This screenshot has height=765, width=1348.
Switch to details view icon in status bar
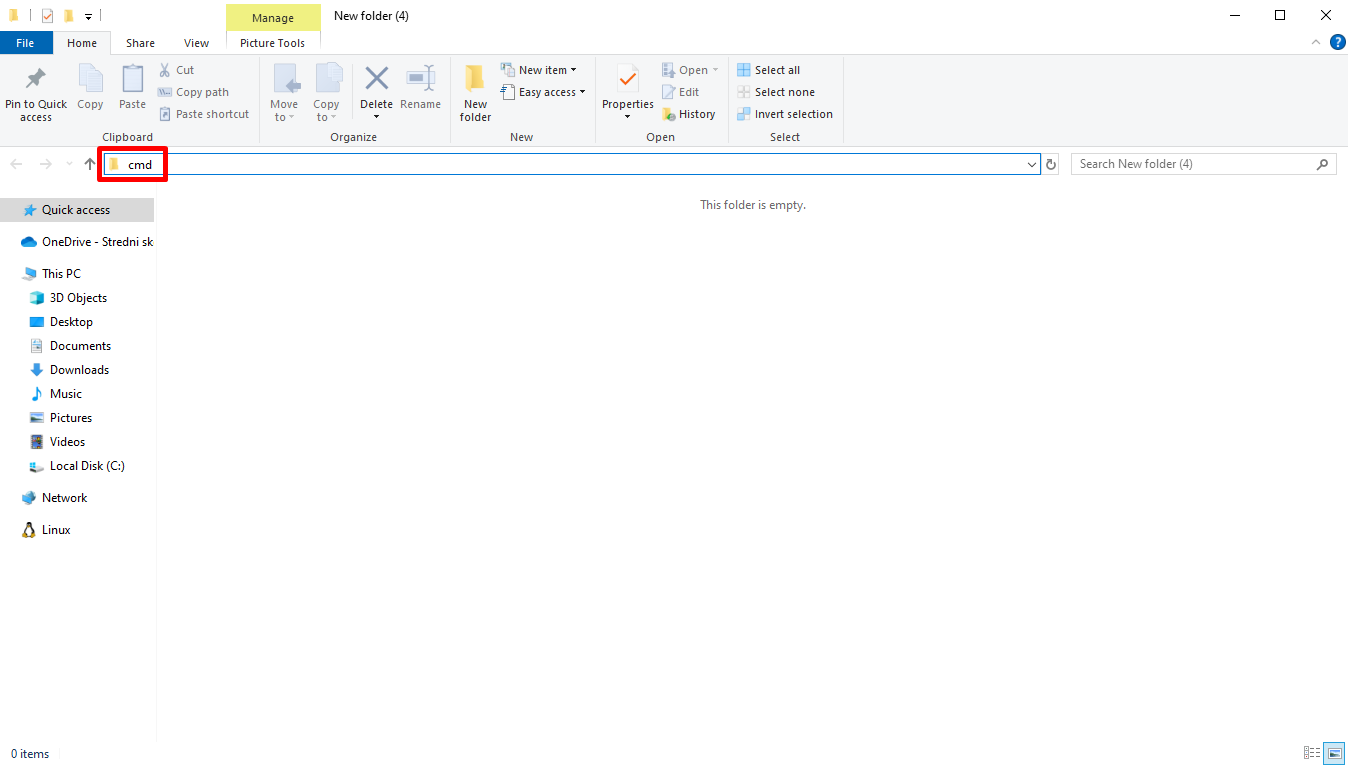point(1311,753)
